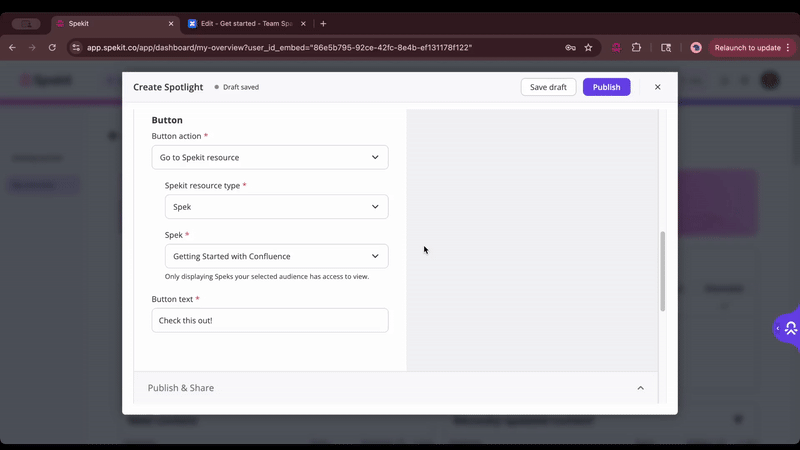The image size is (800, 450).
Task: Click the password key icon in address bar
Action: [x=570, y=47]
